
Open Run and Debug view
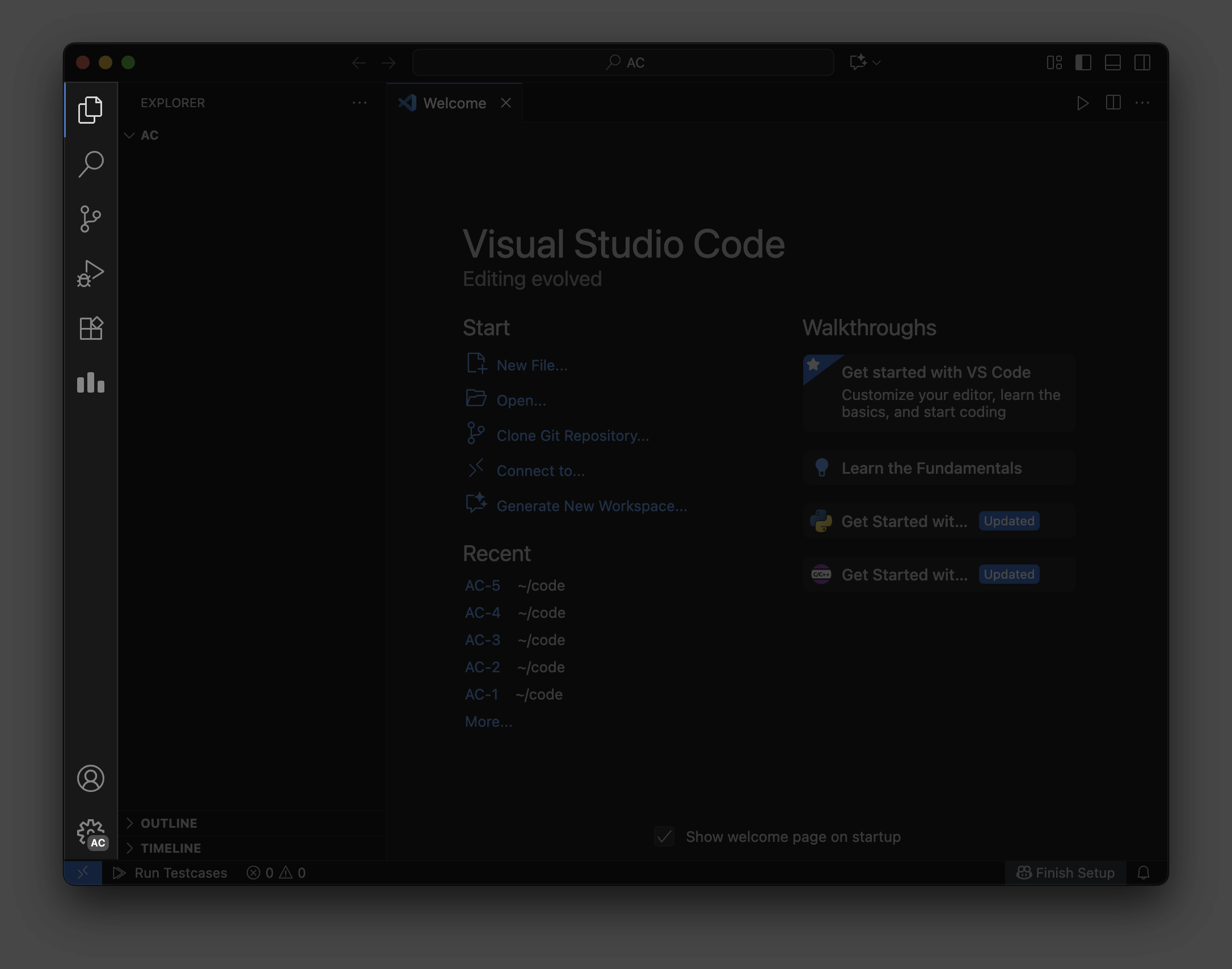click(x=91, y=273)
